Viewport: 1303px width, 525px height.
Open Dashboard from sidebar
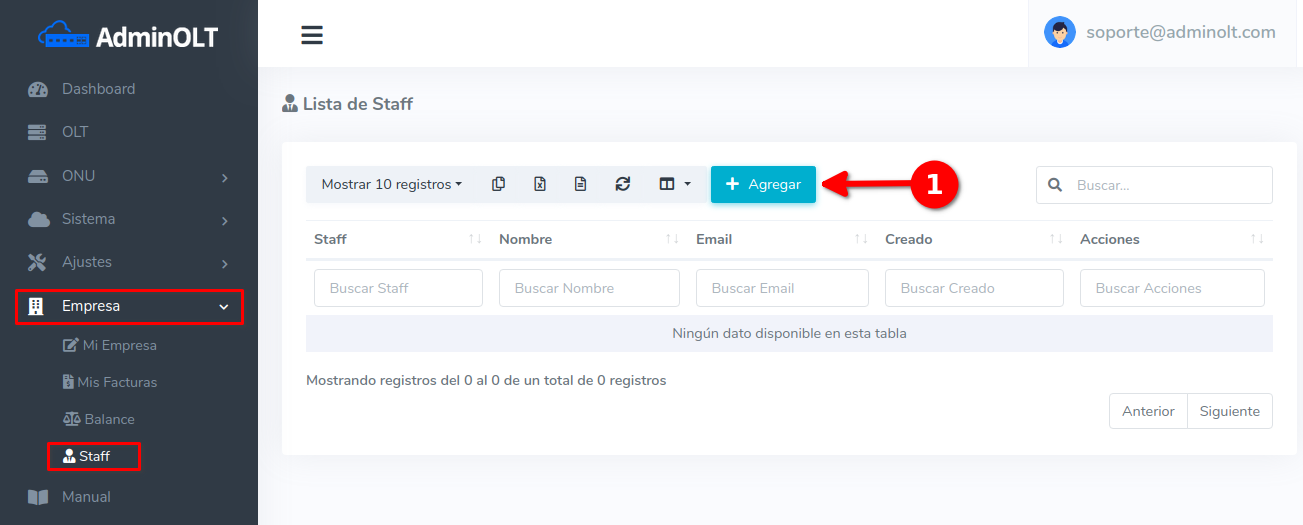98,89
